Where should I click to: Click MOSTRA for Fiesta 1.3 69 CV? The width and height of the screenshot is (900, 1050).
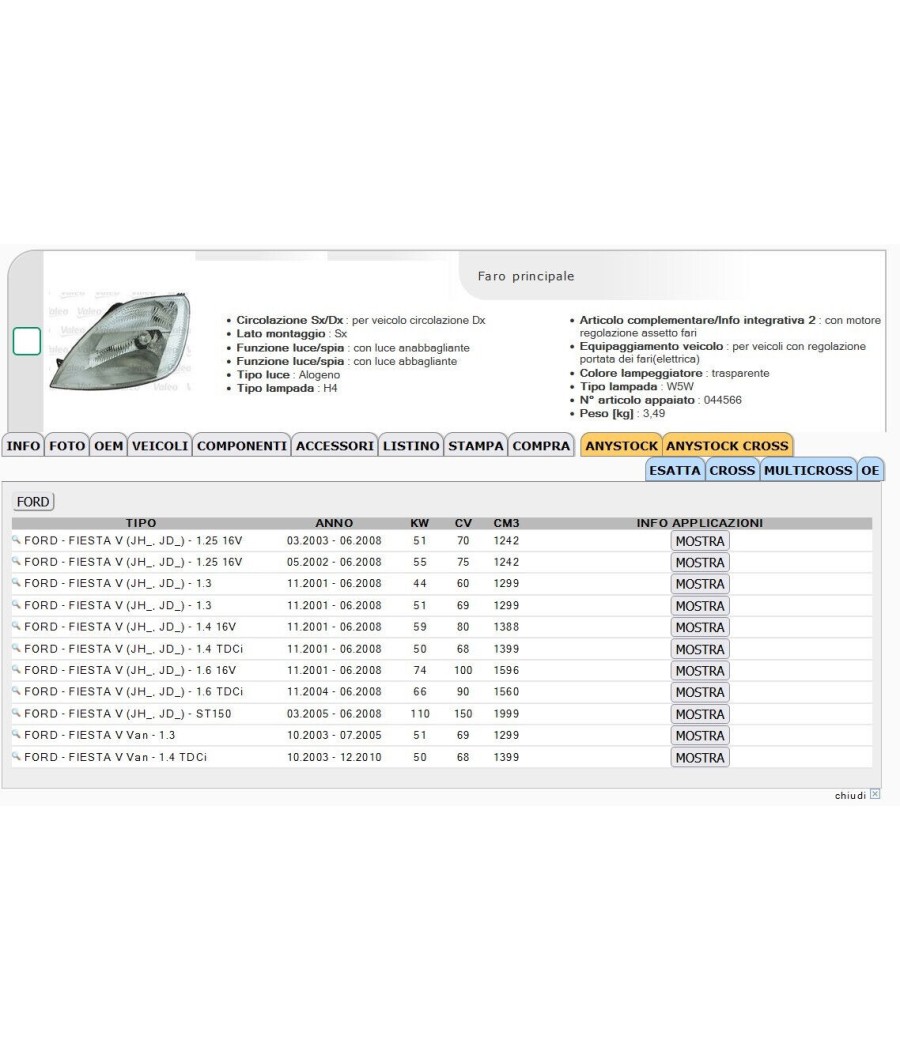point(700,606)
